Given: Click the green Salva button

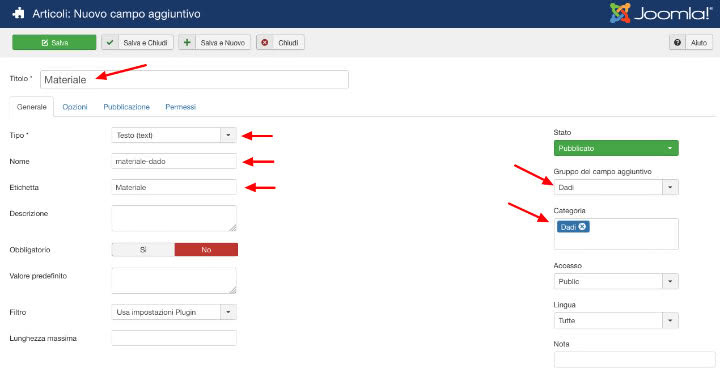Looking at the screenshot, I should 54,42.
